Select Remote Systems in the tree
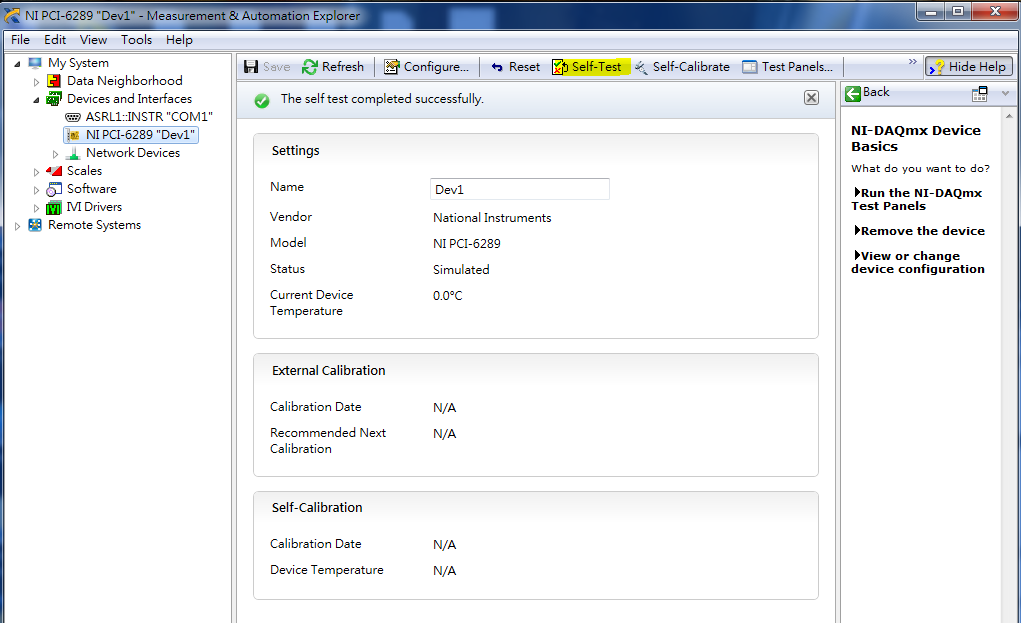The height and width of the screenshot is (623, 1021). (94, 225)
